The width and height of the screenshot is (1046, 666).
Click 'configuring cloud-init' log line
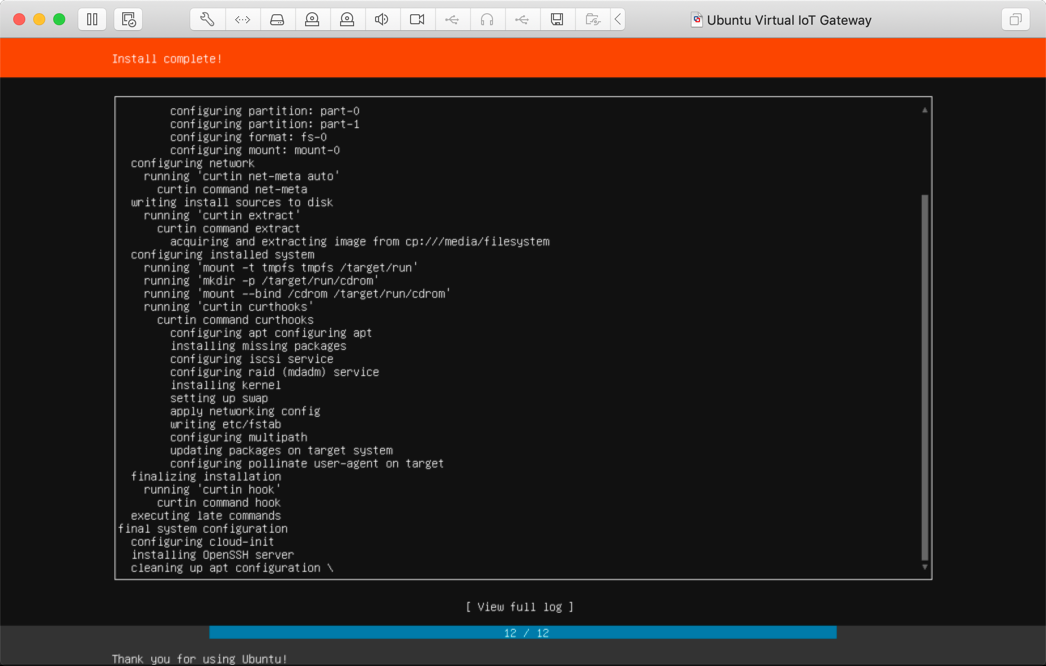click(x=202, y=541)
